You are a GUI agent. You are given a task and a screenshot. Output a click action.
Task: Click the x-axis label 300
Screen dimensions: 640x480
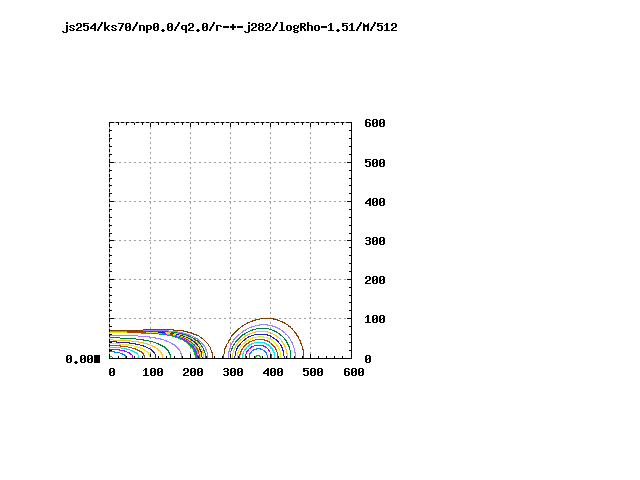pyautogui.click(x=233, y=372)
